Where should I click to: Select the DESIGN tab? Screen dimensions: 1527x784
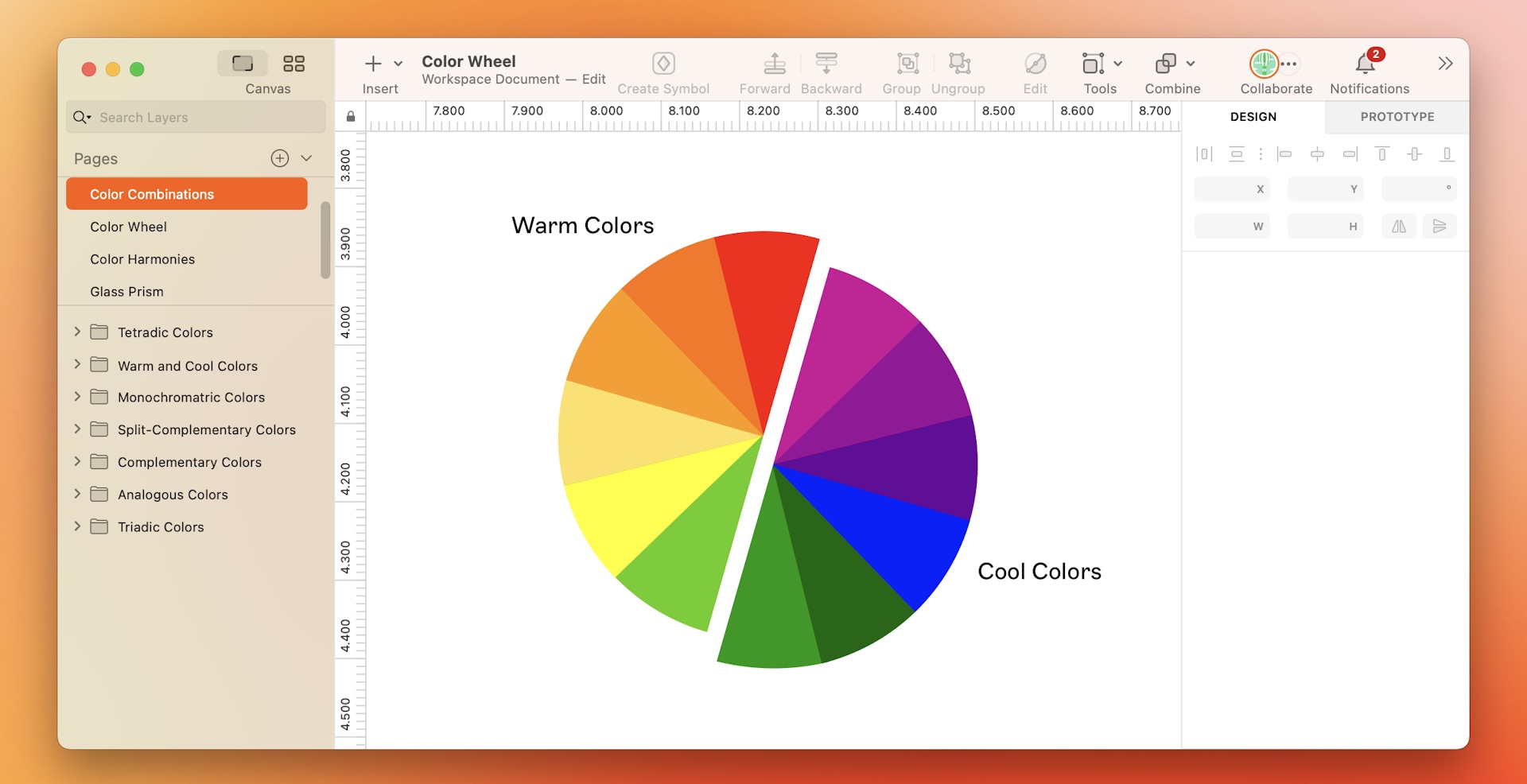[x=1253, y=117]
